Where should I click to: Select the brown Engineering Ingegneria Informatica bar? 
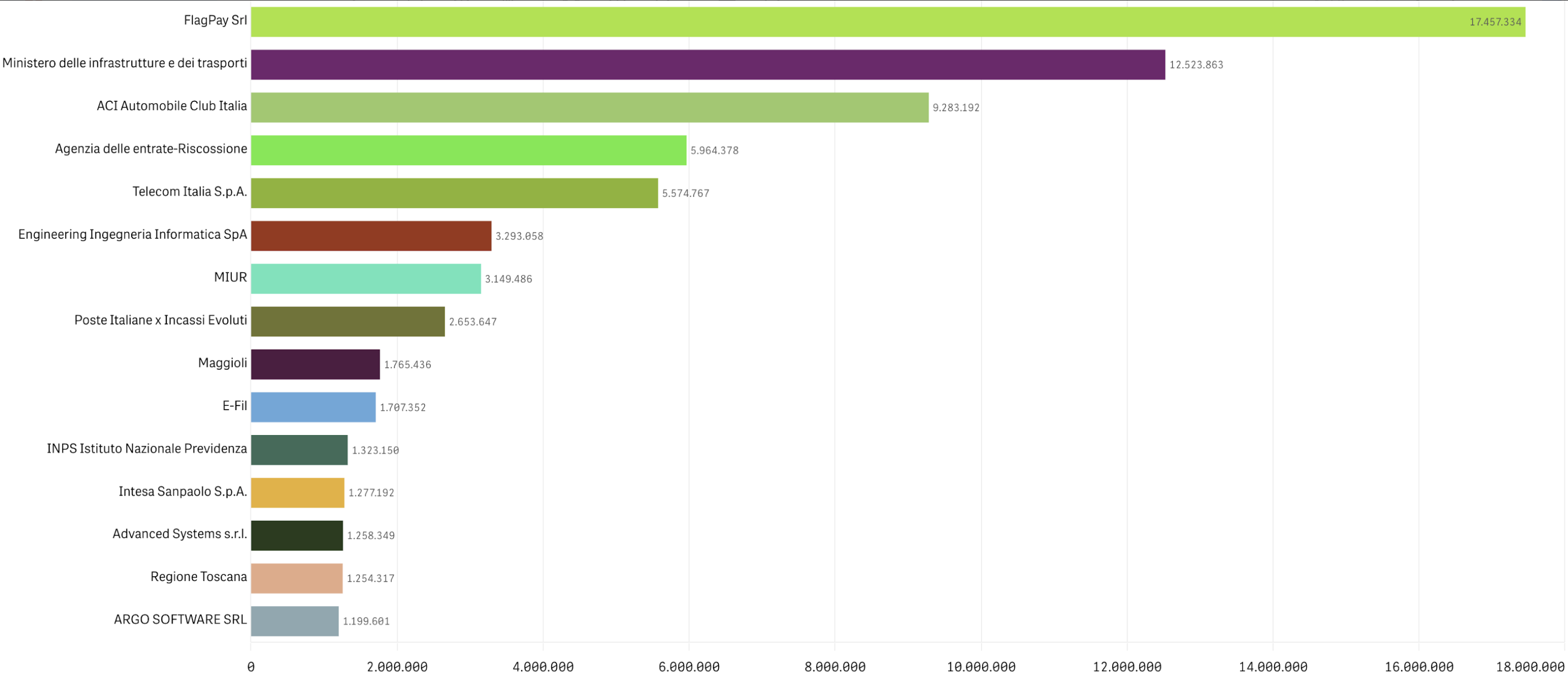point(371,236)
